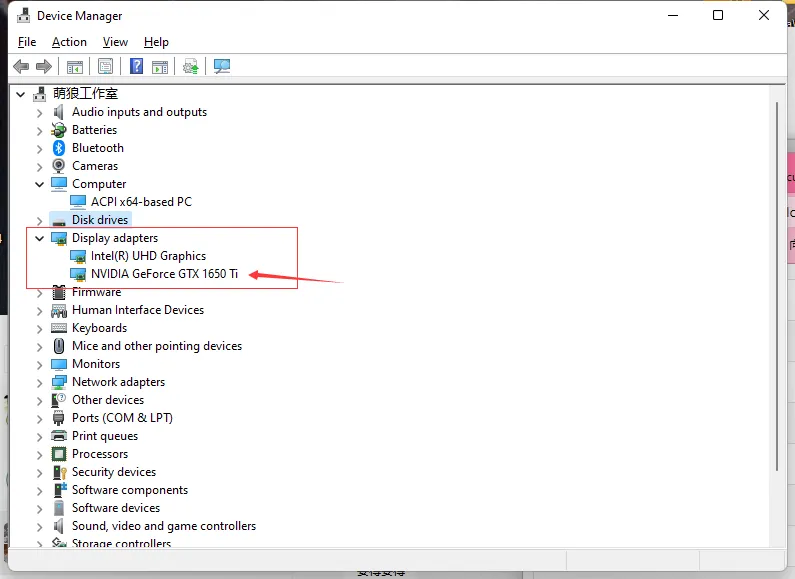795x579 pixels.
Task: Click the Human Interface Devices icon
Action: point(59,310)
